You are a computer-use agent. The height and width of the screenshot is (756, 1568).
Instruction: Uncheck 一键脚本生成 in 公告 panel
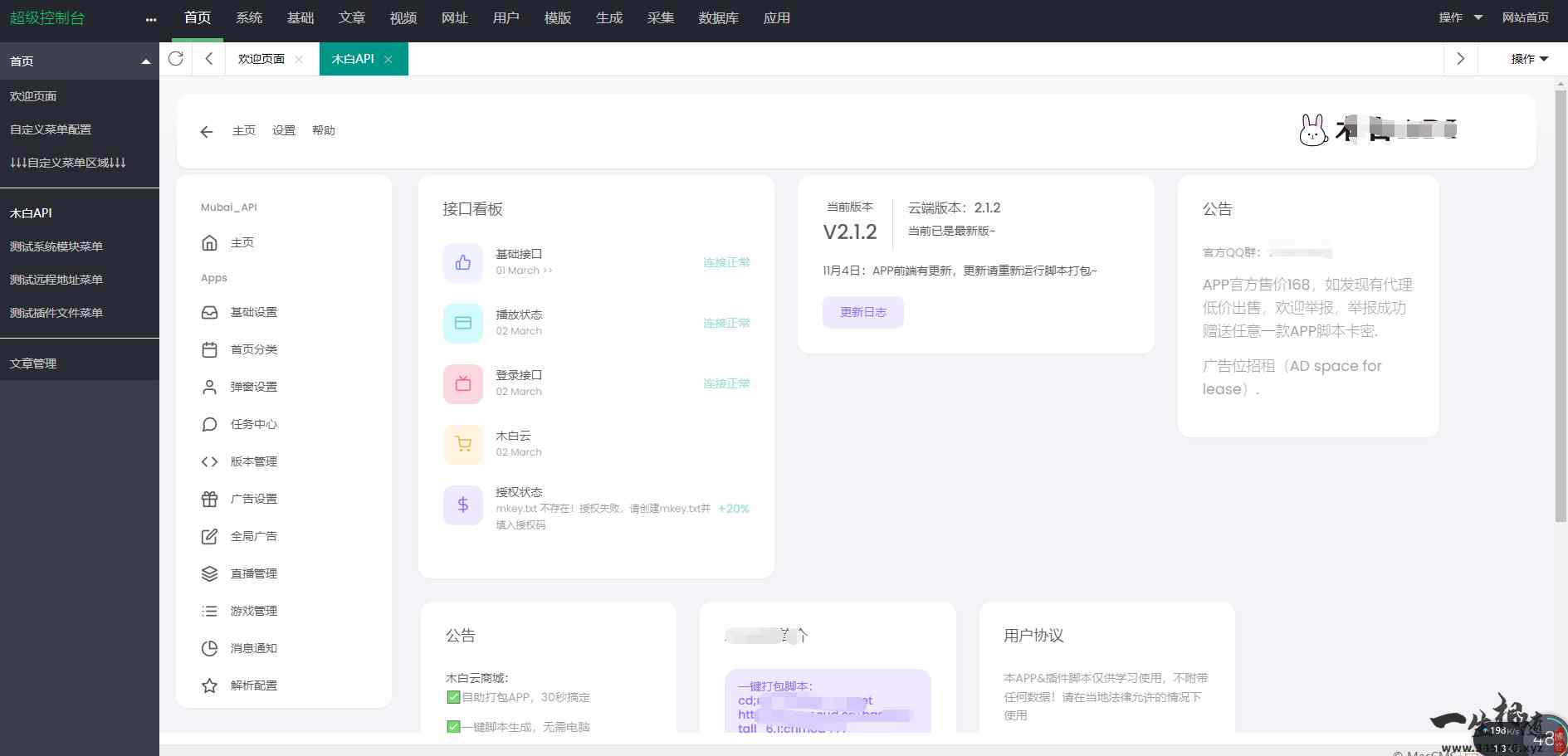(452, 726)
